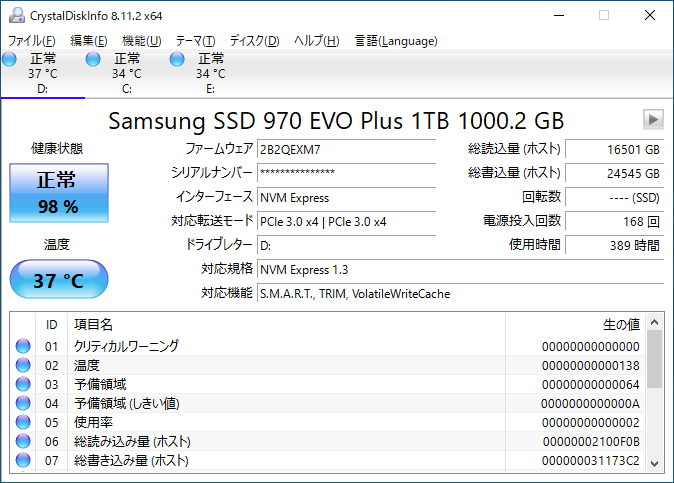
Task: Click status orb for ID 06 総読み込み量
Action: pyautogui.click(x=23, y=441)
